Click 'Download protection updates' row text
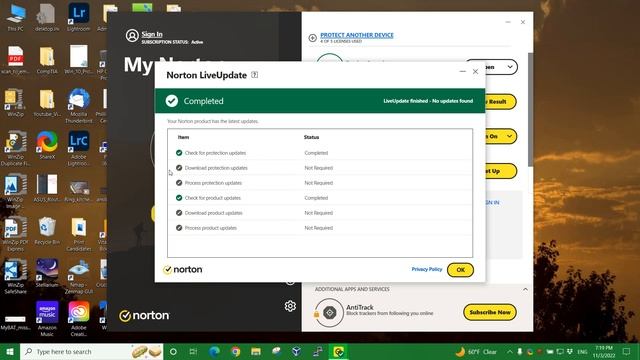The image size is (640, 360). (216, 168)
